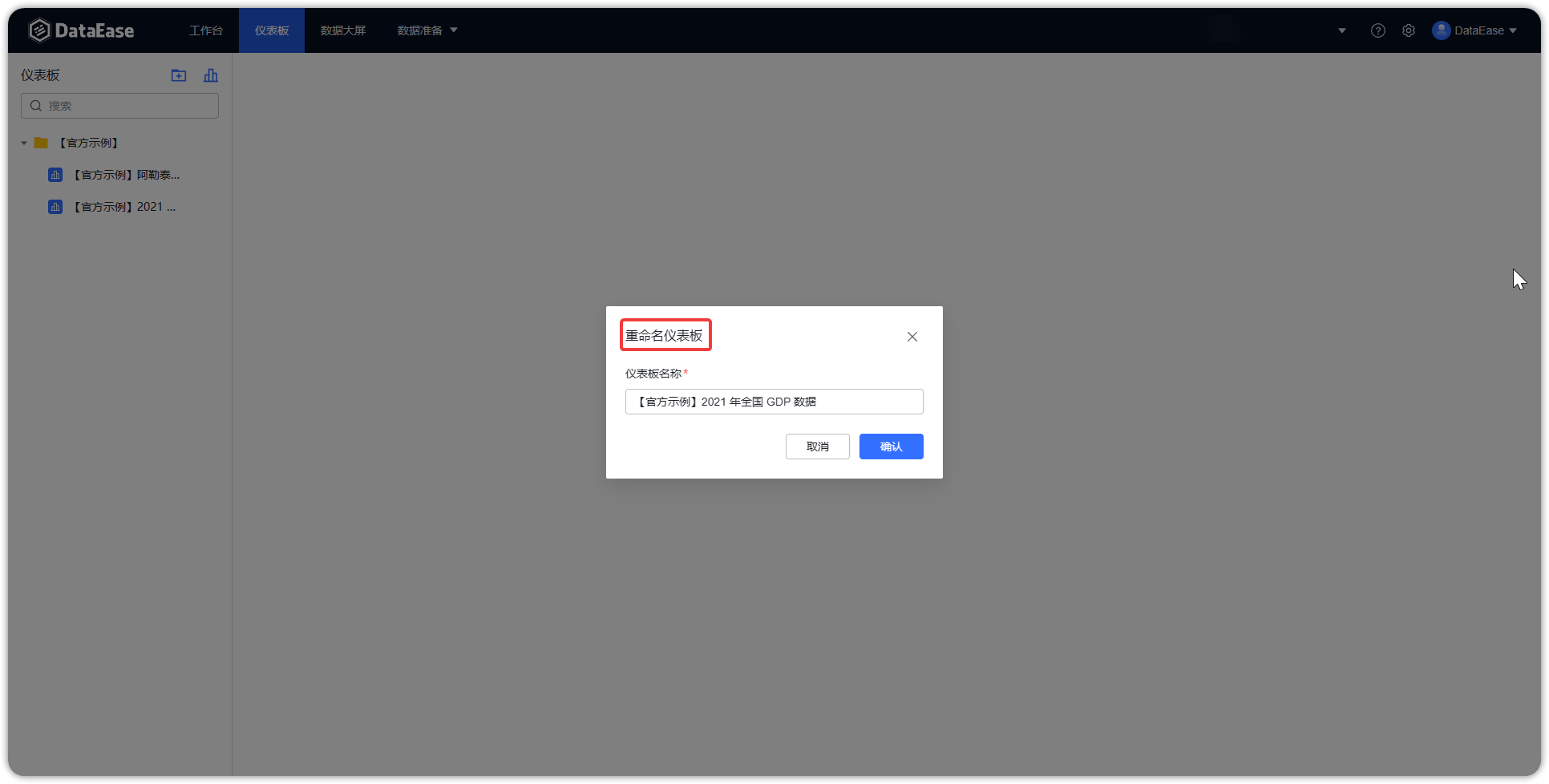This screenshot has height=784, width=1549.
Task: Open the help question mark icon
Action: [1378, 30]
